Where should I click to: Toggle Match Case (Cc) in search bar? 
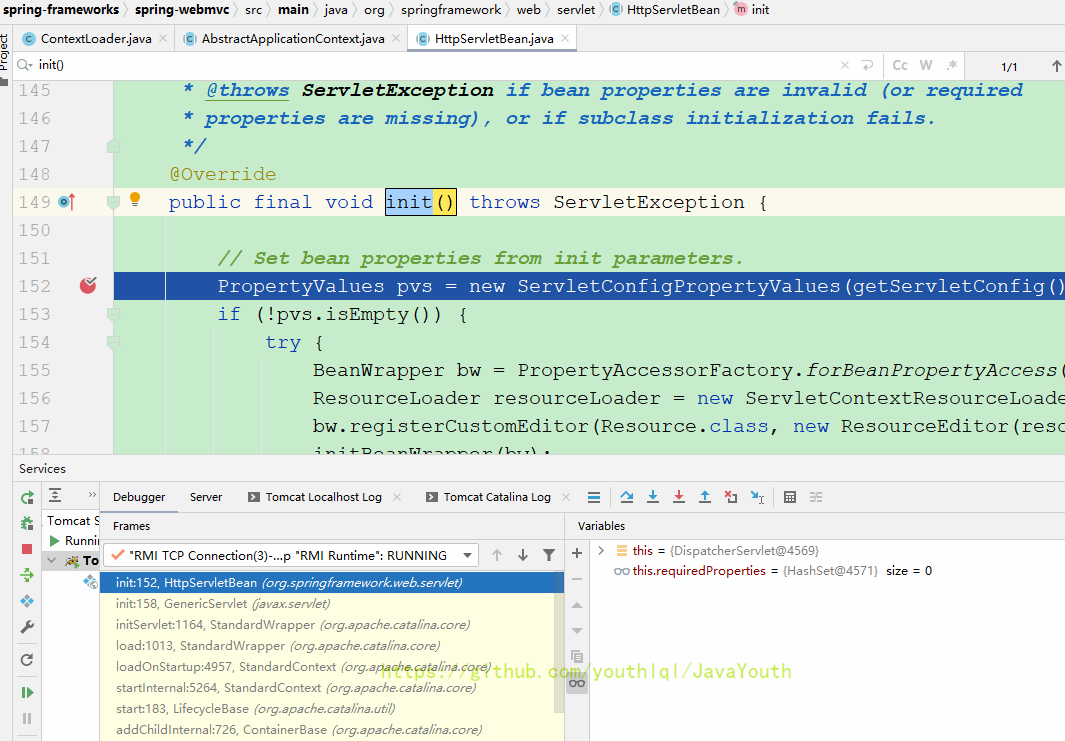[900, 65]
